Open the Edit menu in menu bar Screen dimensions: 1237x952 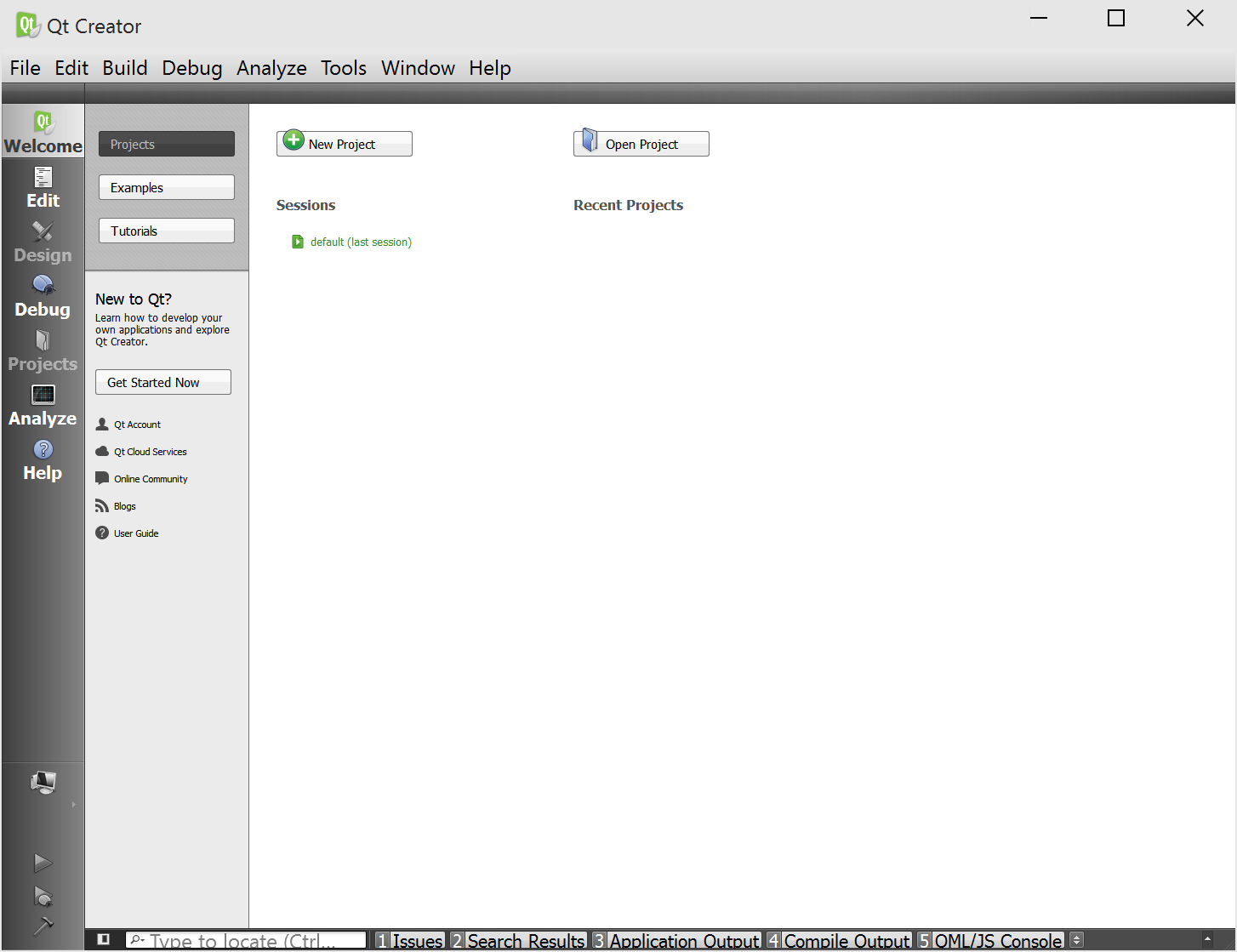(x=71, y=68)
